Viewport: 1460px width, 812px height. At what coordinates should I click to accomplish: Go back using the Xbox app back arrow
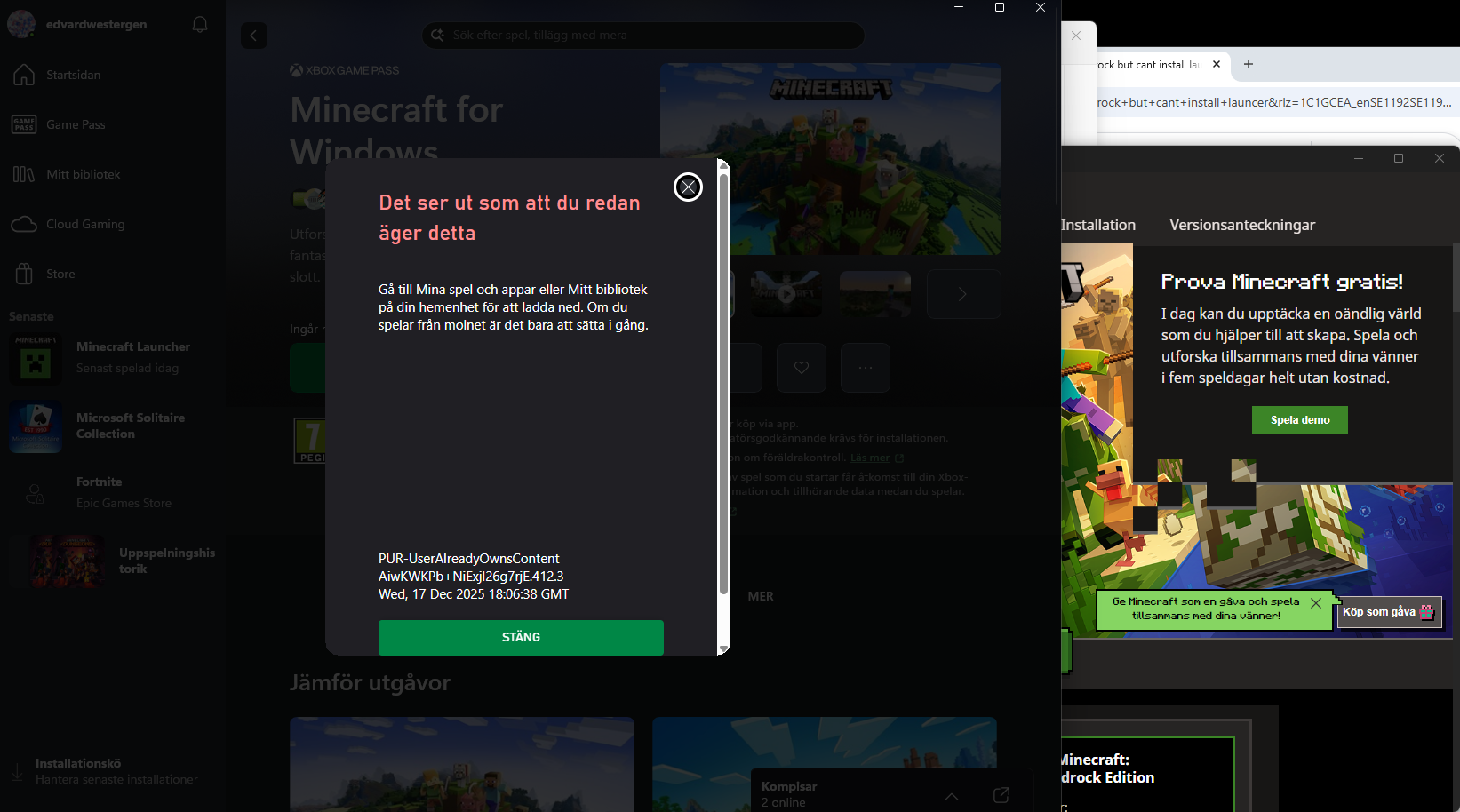click(x=253, y=36)
